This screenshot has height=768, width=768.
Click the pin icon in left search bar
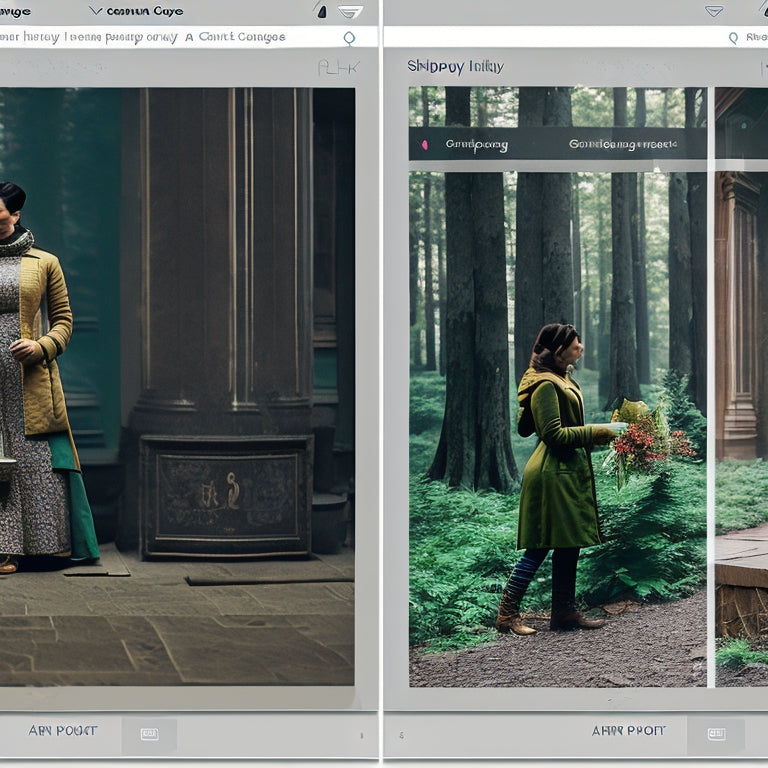[x=349, y=38]
